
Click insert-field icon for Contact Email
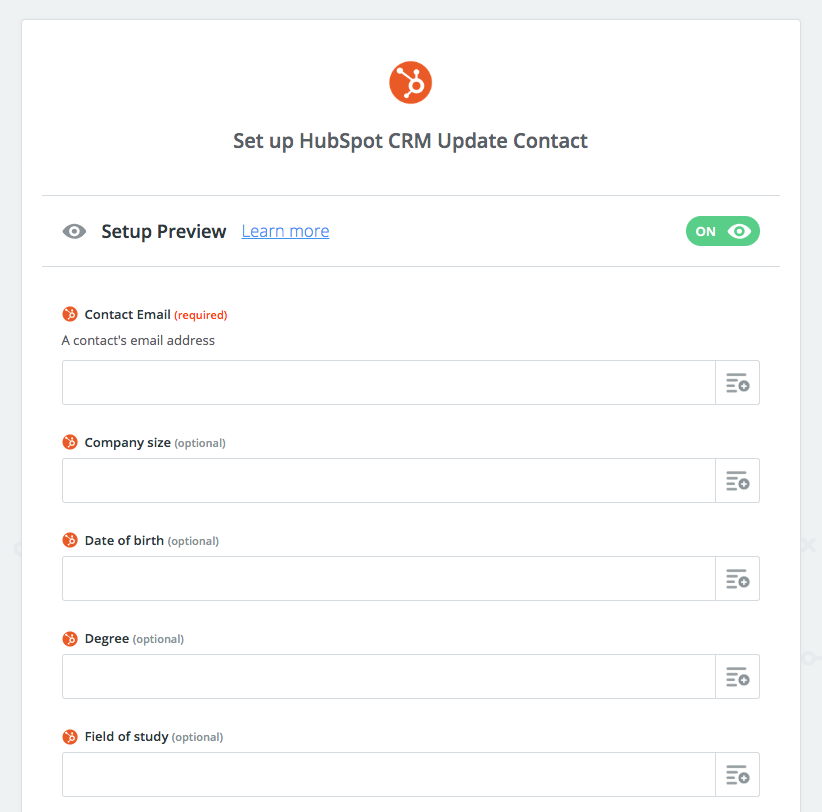point(738,383)
